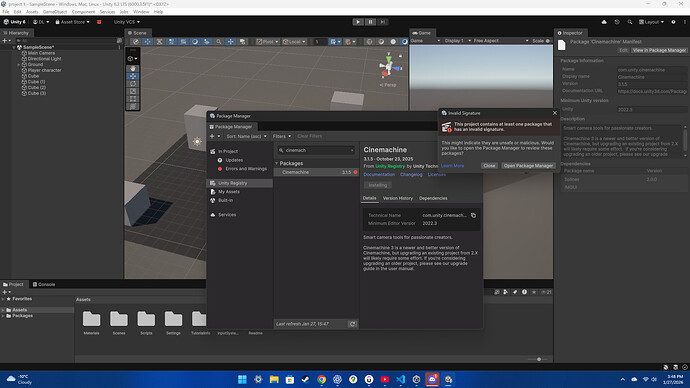This screenshot has width=690, height=388.
Task: Open Discord from the taskbar
Action: tap(432, 379)
